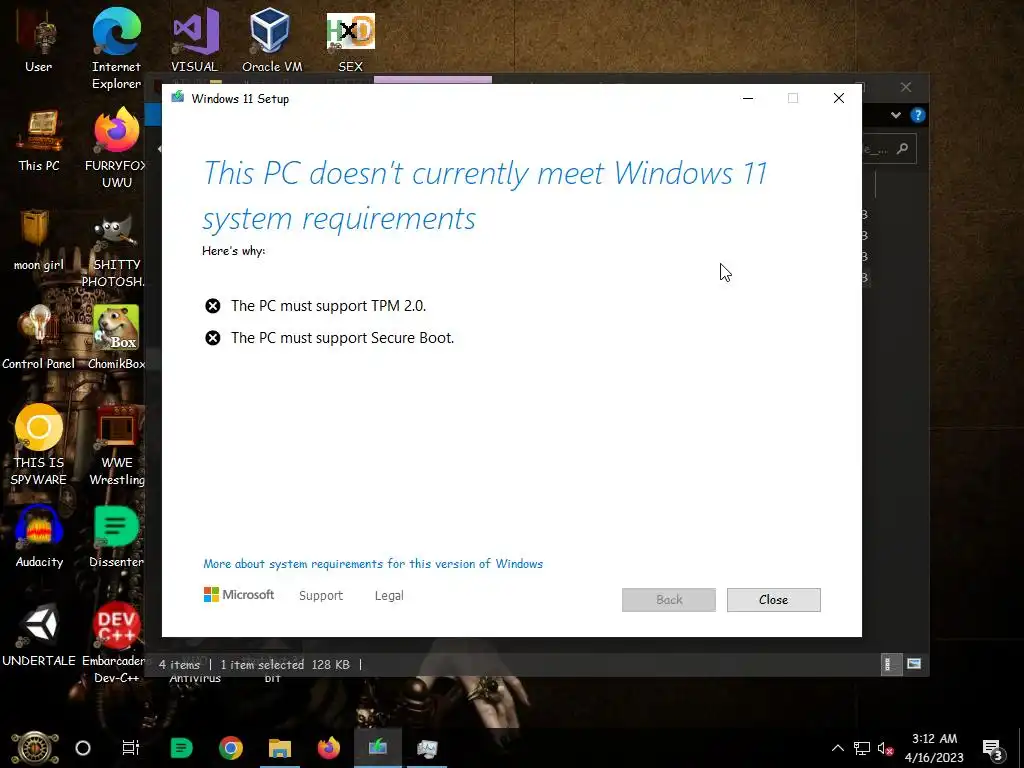Close the background Explorer window
This screenshot has width=1024, height=768.
click(906, 87)
